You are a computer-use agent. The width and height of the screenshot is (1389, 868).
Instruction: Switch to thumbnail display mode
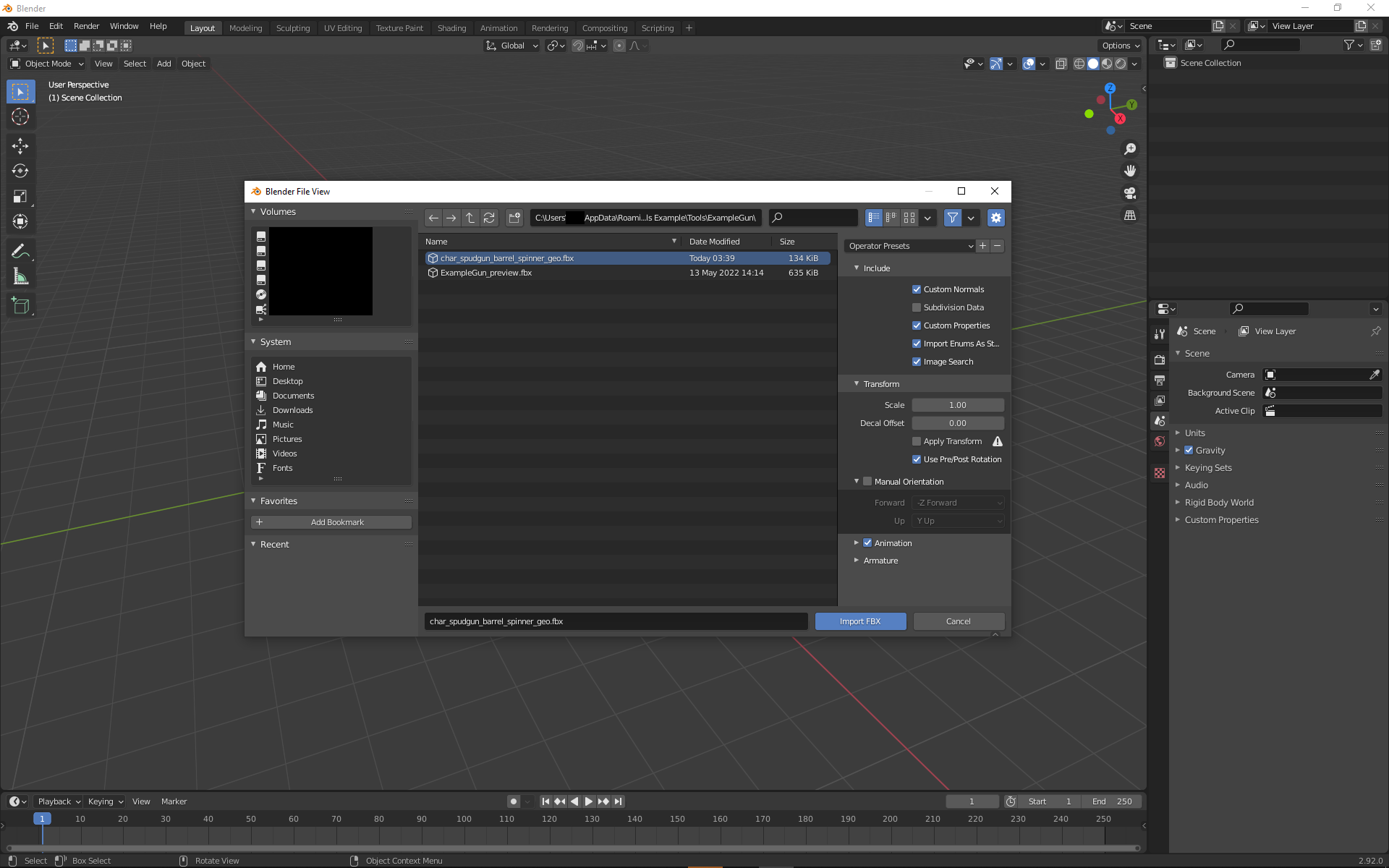[x=909, y=218]
